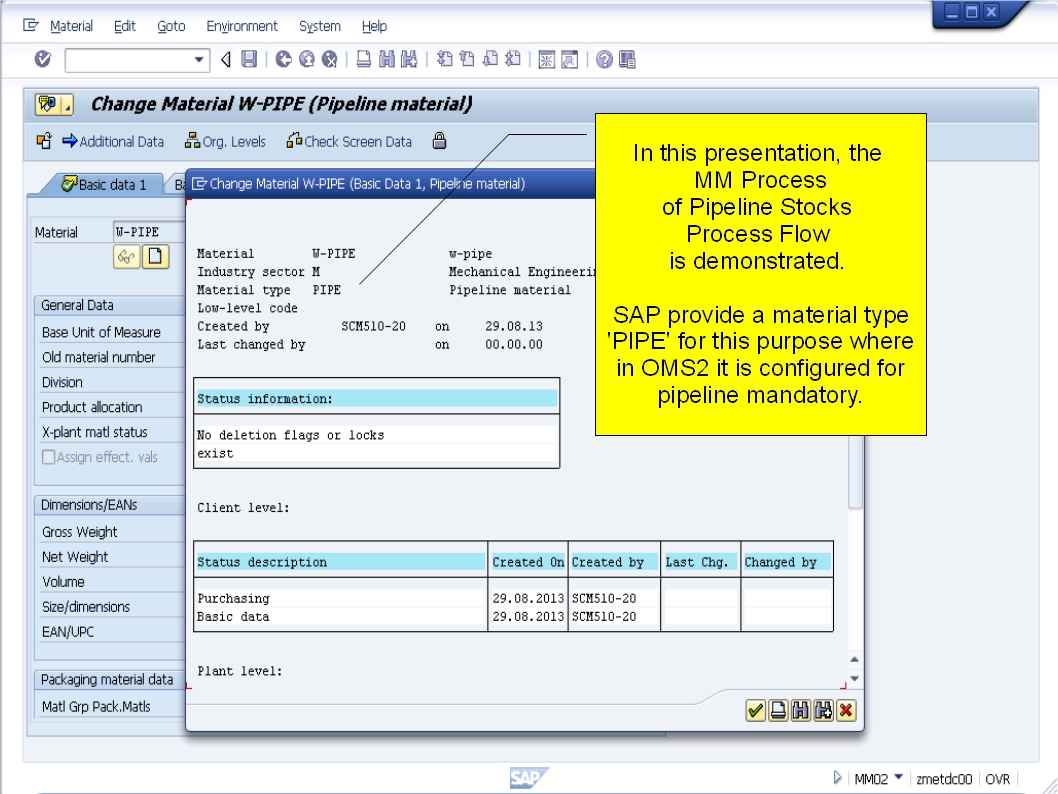Image resolution: width=1058 pixels, height=794 pixels.
Task: Toggle OVR mode in the status bar
Action: (x=1000, y=778)
